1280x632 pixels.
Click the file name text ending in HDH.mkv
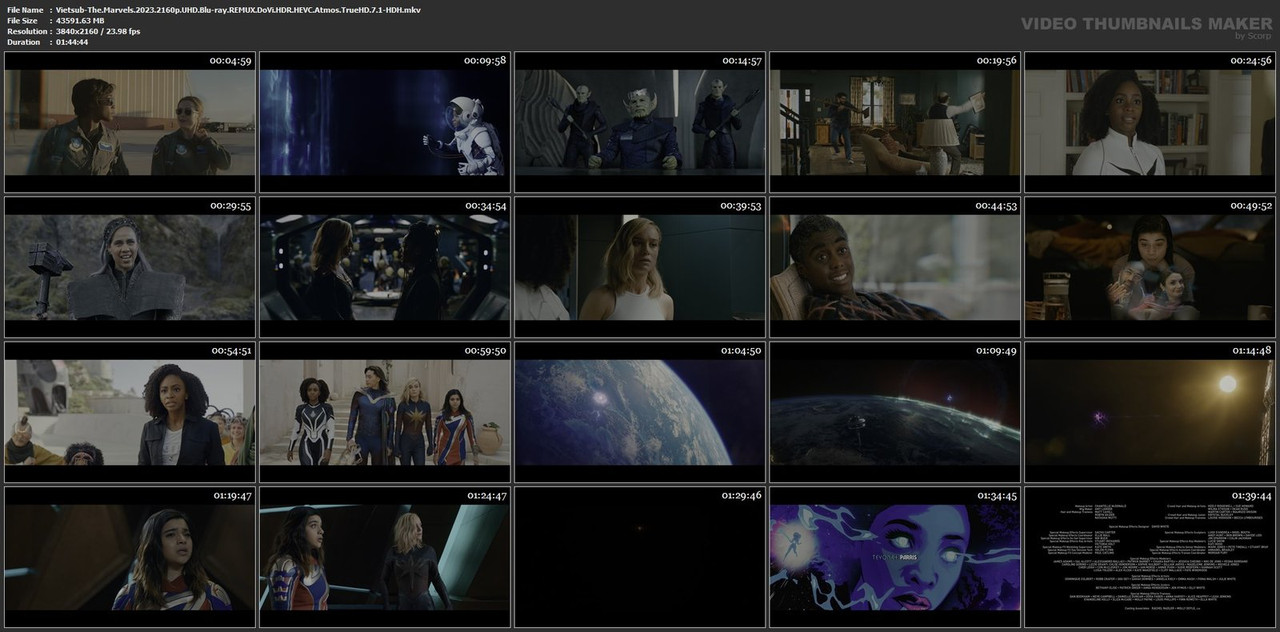[x=238, y=9]
